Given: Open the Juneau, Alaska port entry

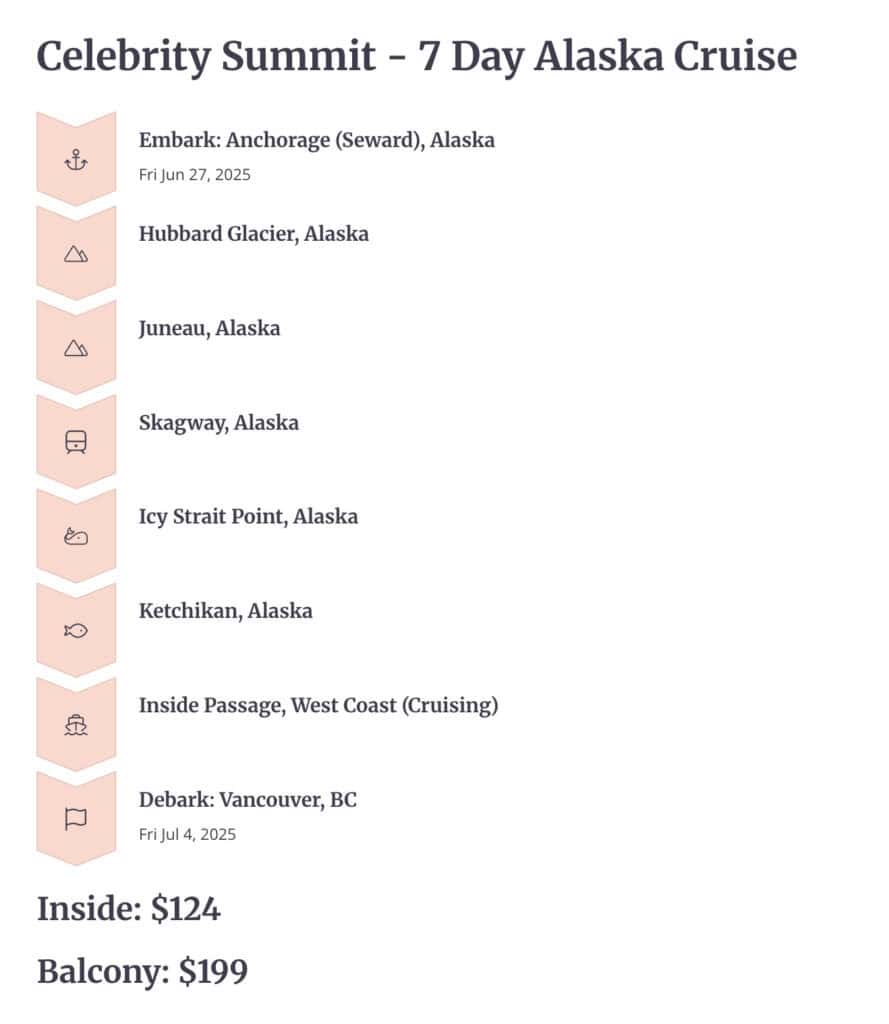Looking at the screenshot, I should tap(209, 328).
